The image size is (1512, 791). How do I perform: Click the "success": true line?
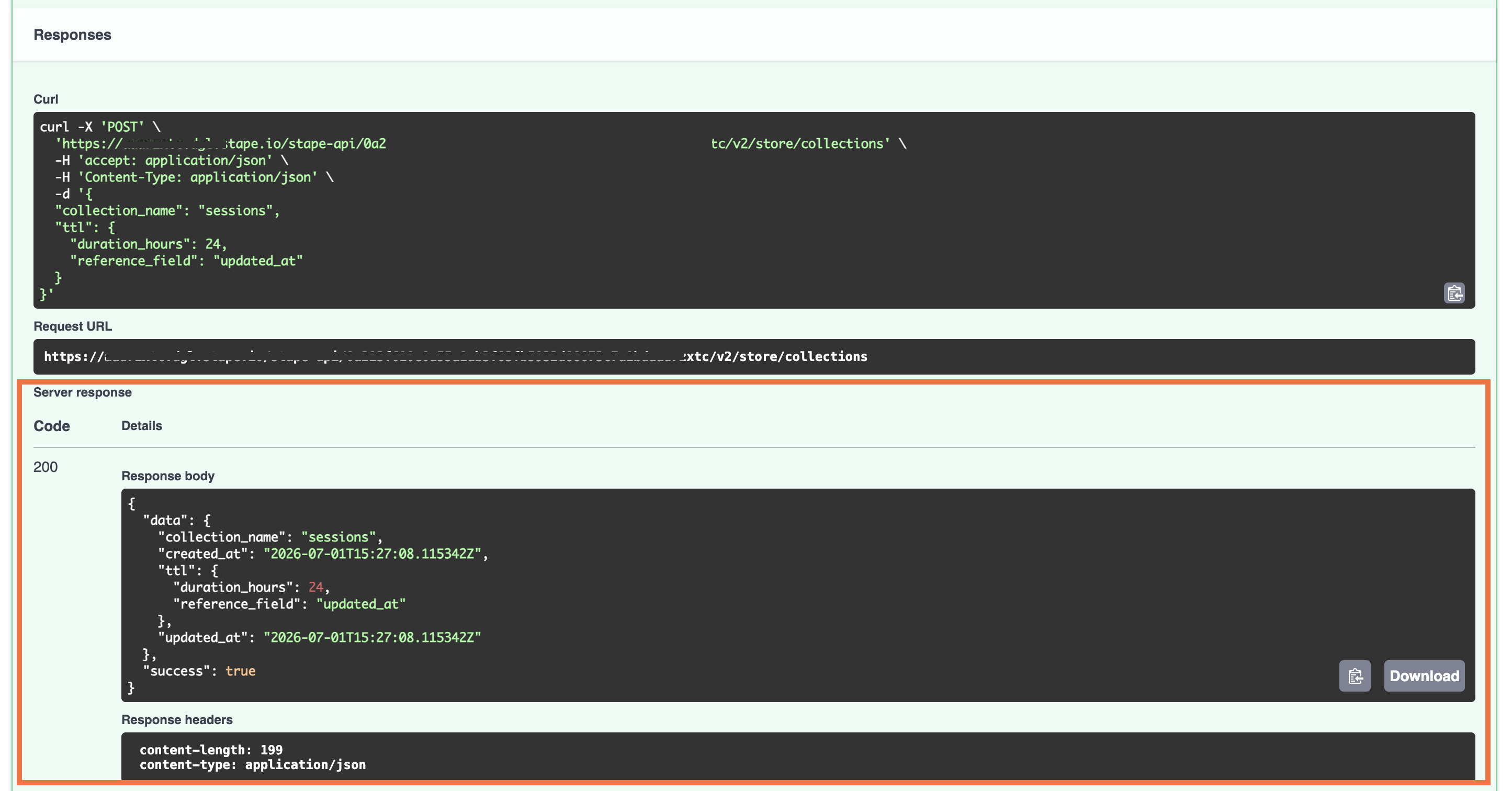point(199,671)
